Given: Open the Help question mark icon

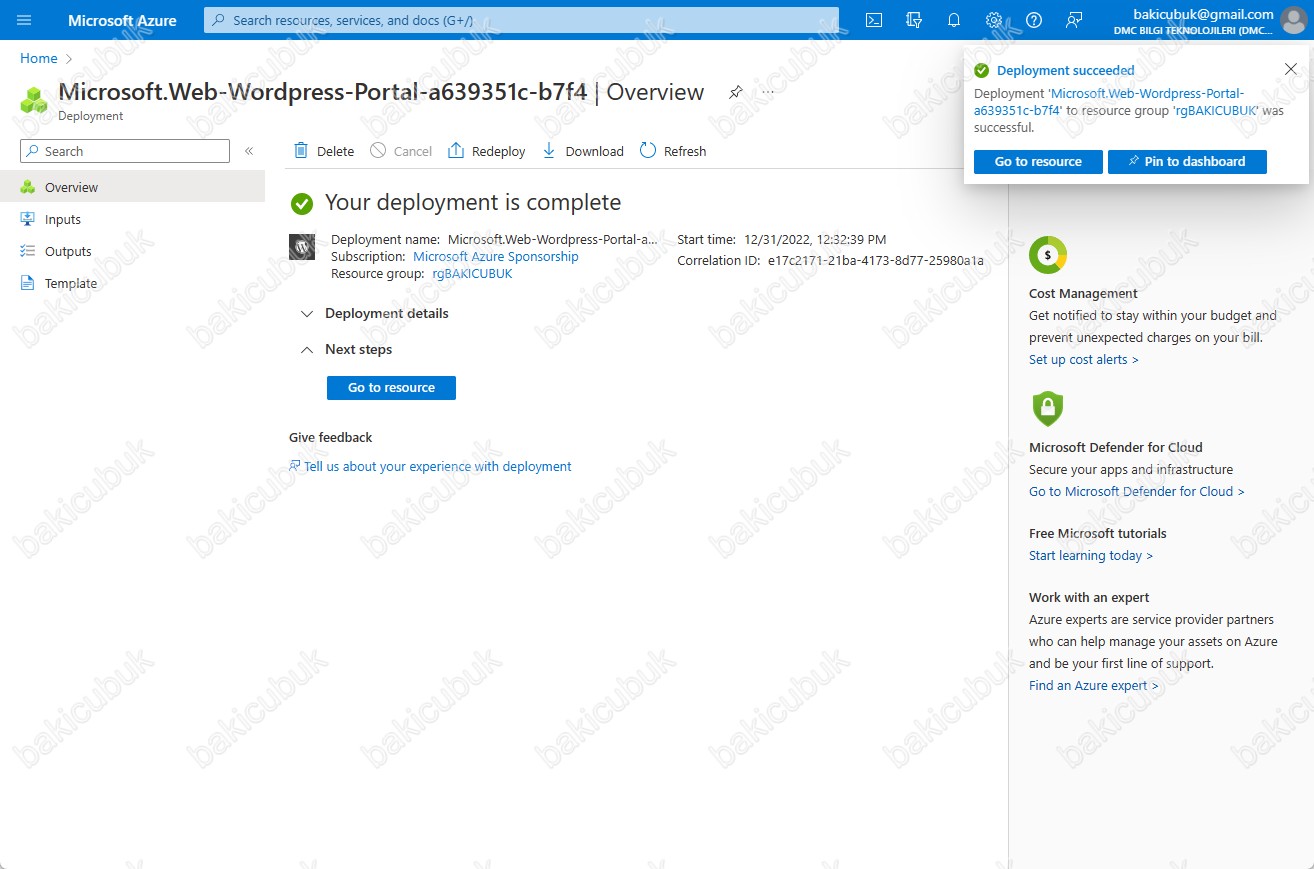Looking at the screenshot, I should tap(1034, 20).
